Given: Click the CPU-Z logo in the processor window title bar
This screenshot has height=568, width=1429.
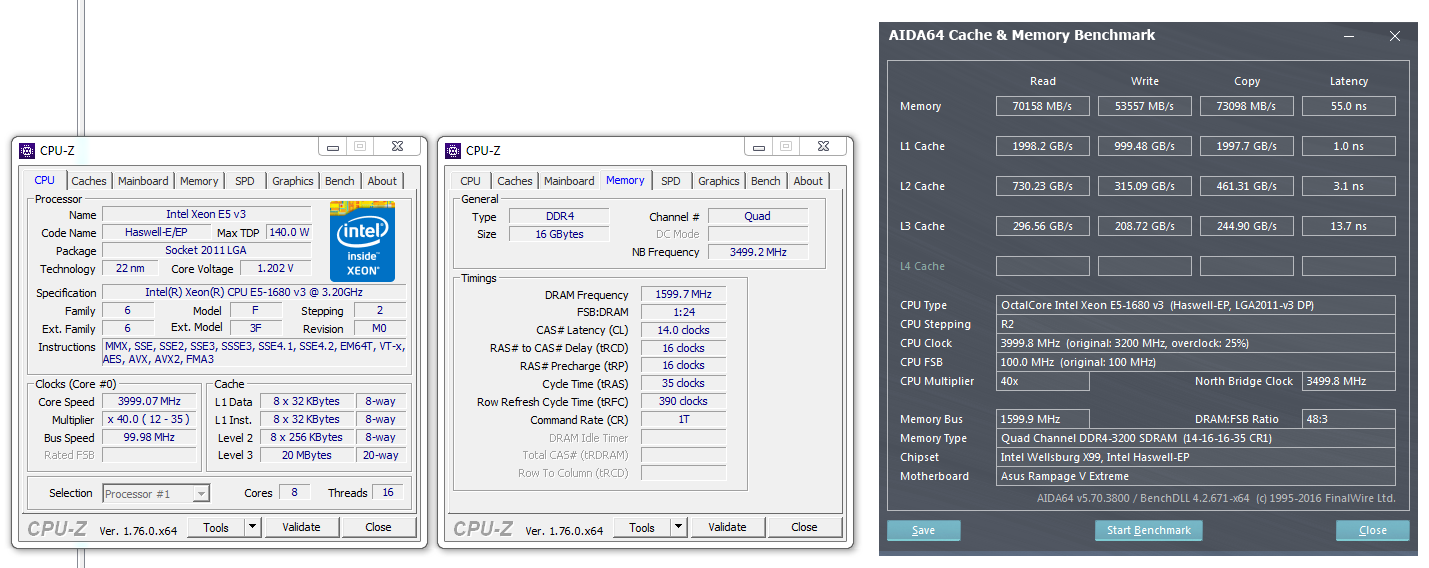Looking at the screenshot, I should coord(27,151).
